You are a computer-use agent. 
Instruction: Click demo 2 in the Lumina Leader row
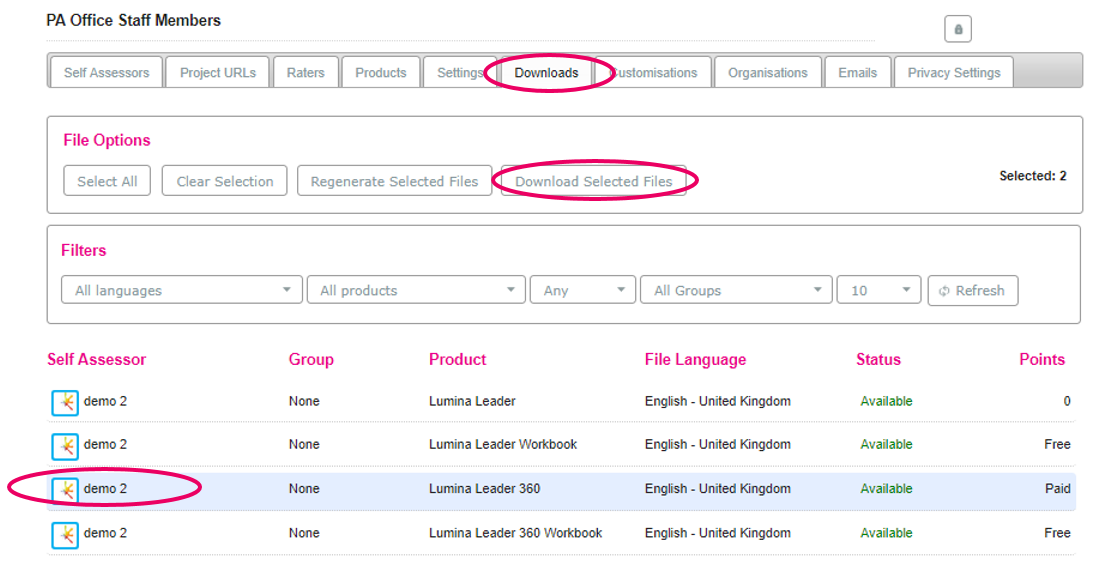[105, 401]
